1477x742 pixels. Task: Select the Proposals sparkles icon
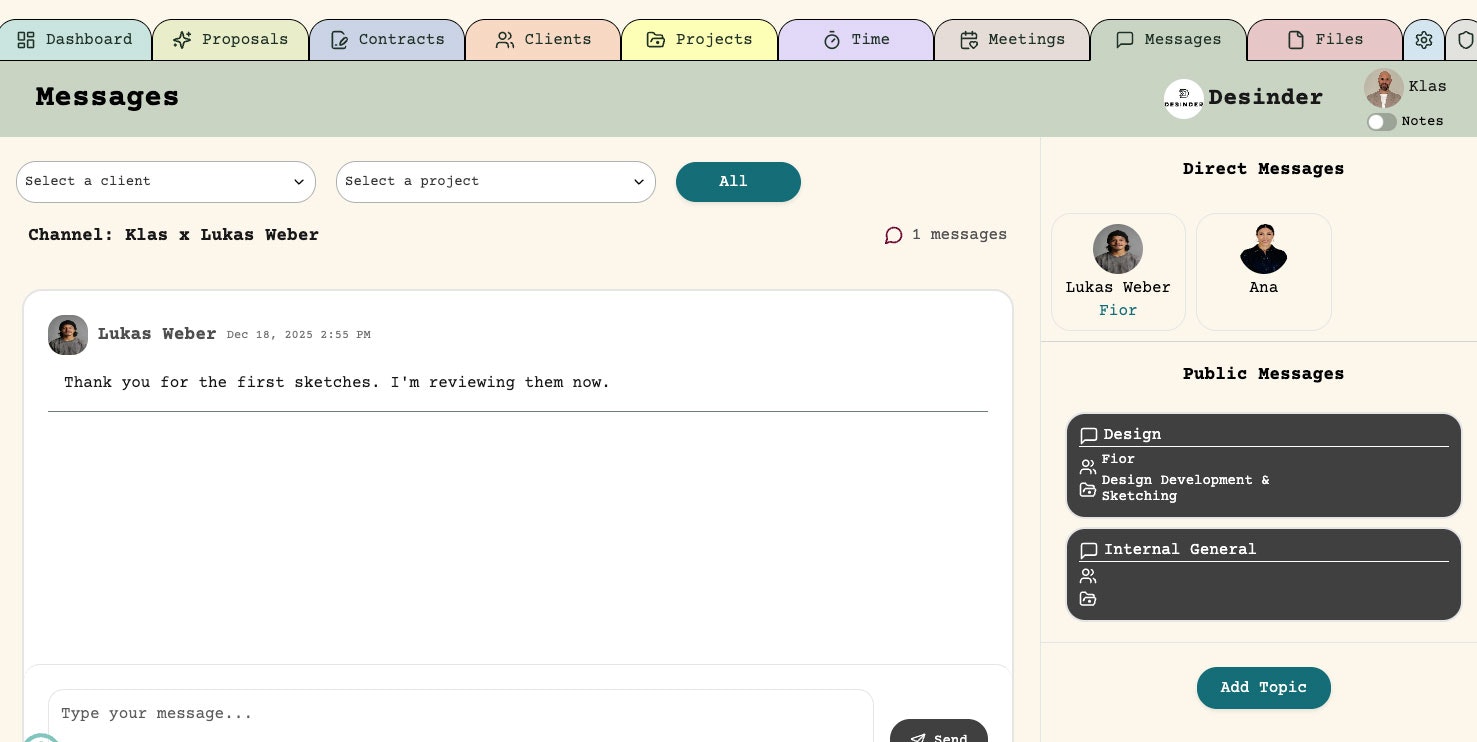[x=183, y=40]
